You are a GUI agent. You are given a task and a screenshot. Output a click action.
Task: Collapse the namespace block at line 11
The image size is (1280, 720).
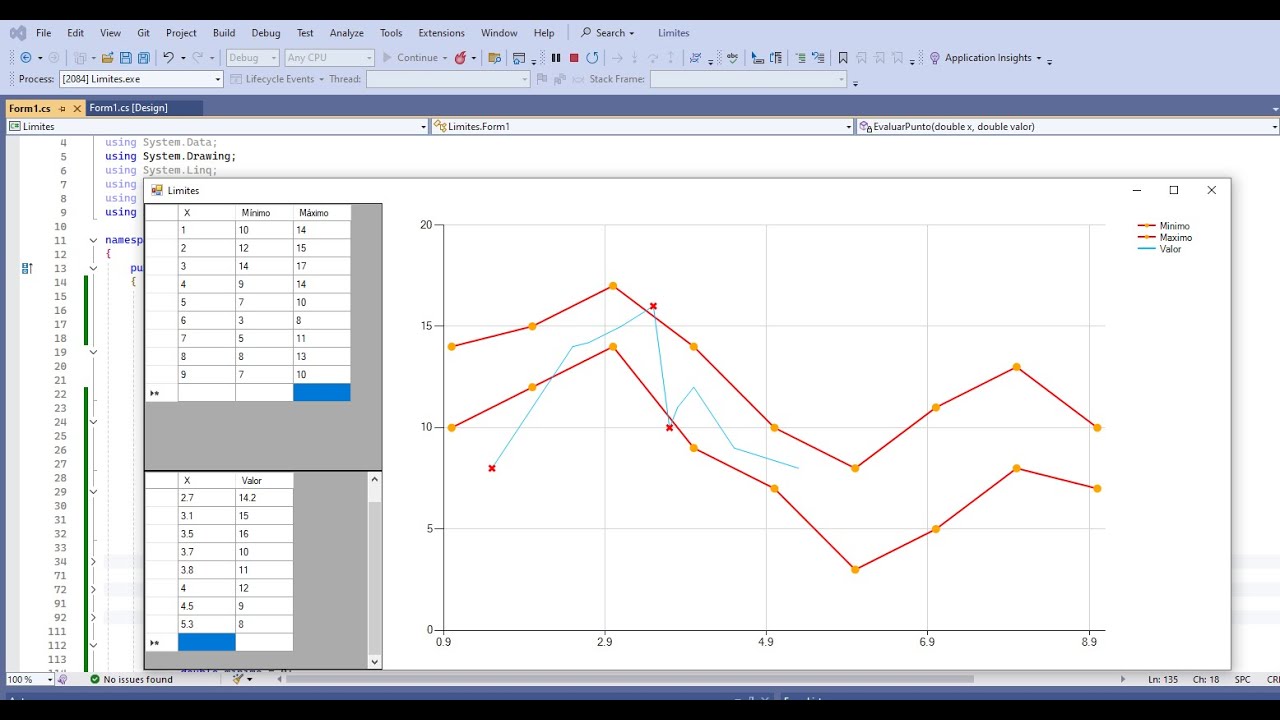coord(94,240)
